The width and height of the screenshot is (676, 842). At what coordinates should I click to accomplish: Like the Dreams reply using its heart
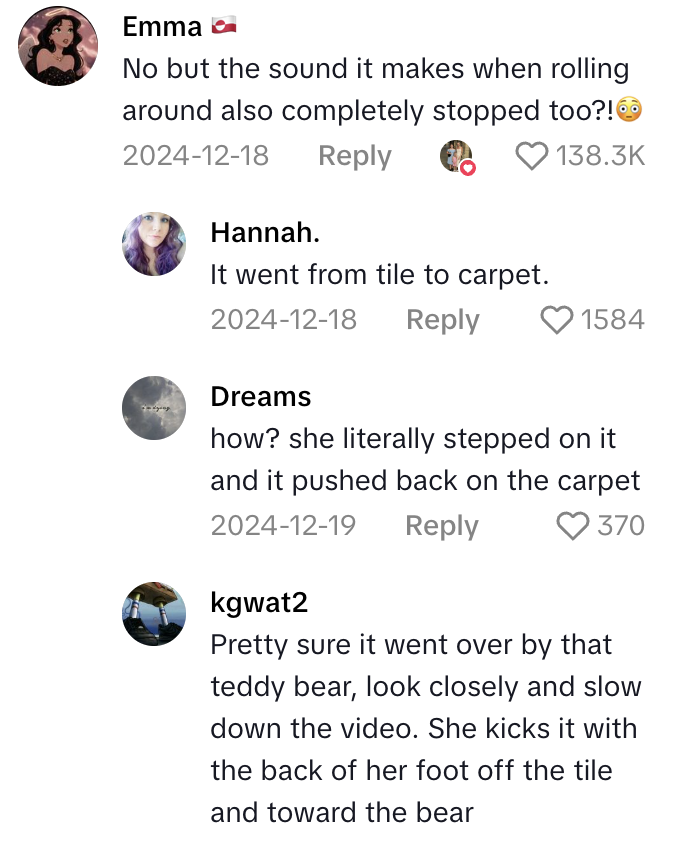click(x=572, y=526)
